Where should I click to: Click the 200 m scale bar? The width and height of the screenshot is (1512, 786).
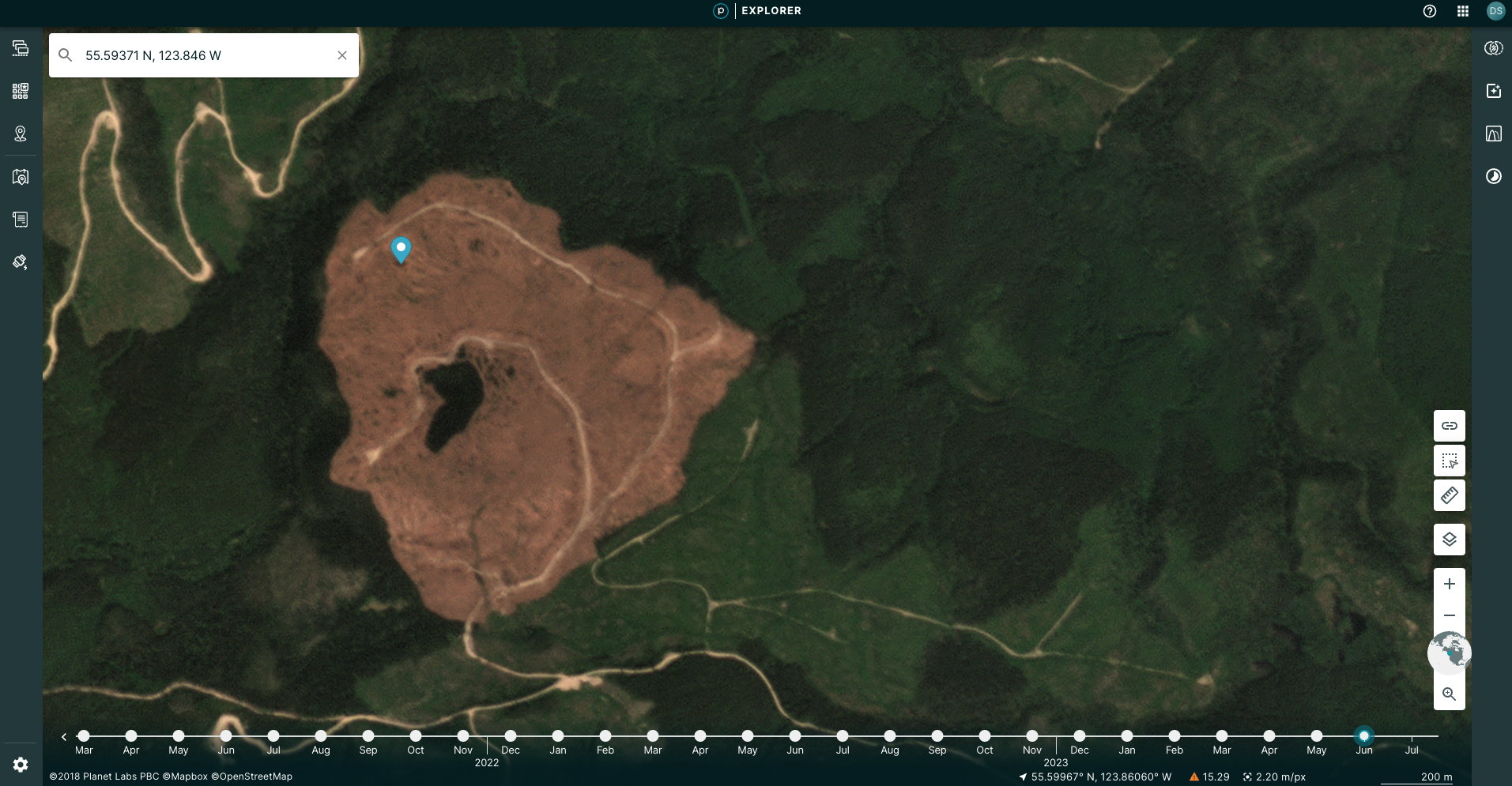1417,778
